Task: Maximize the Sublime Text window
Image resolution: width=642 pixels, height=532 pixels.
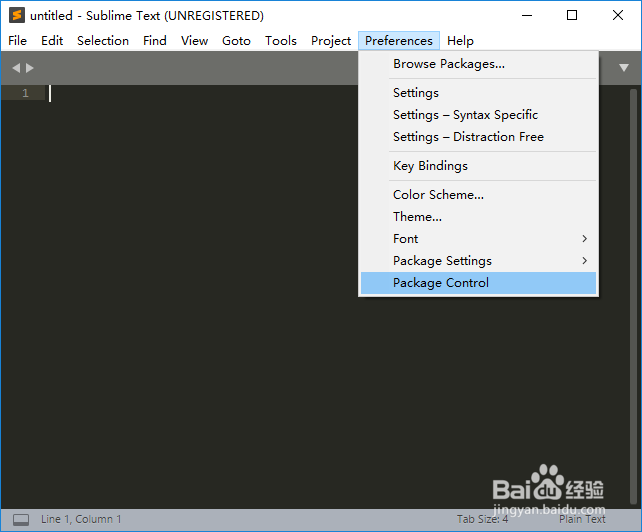Action: 572,16
